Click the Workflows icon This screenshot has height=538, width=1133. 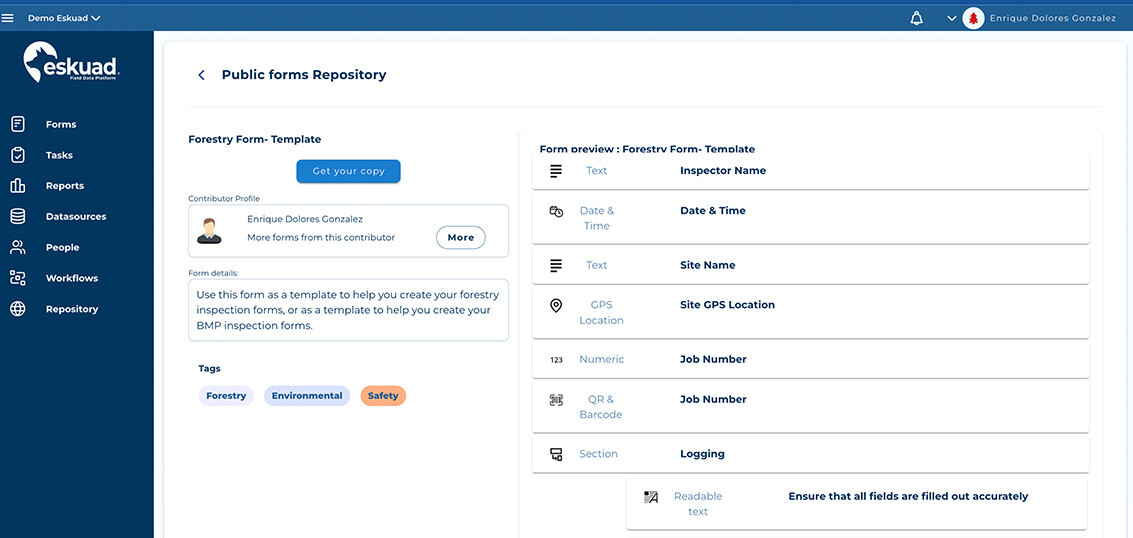[x=18, y=278]
